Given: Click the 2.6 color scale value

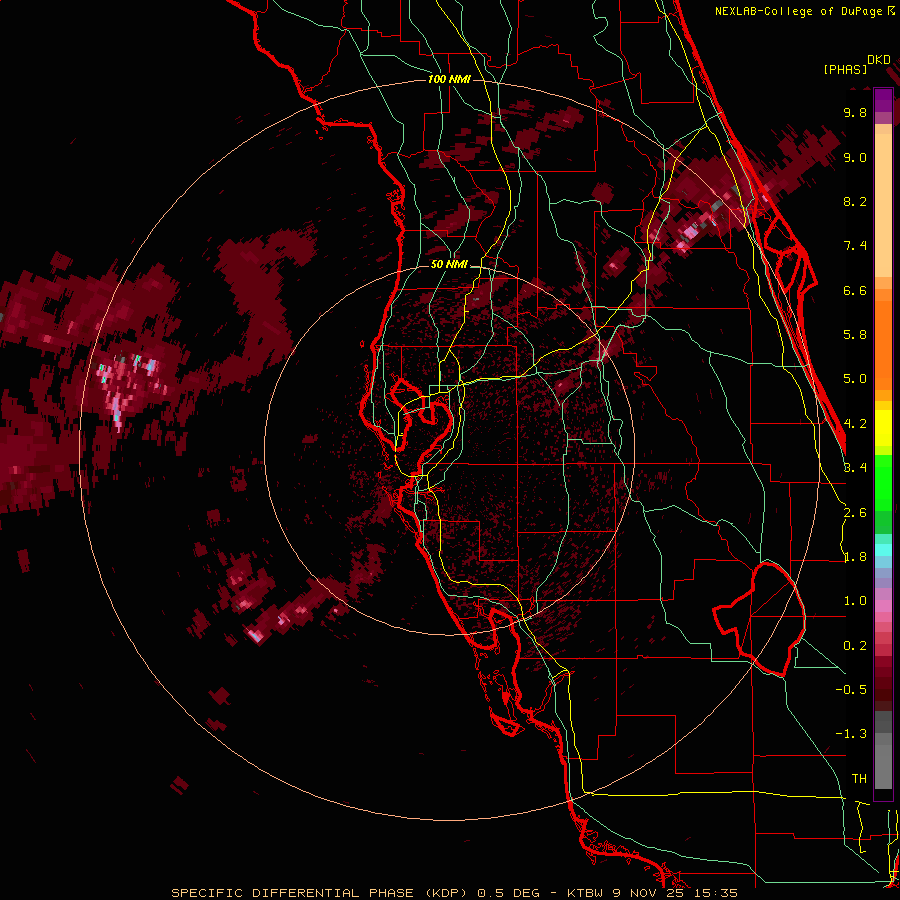Looking at the screenshot, I should (x=855, y=513).
